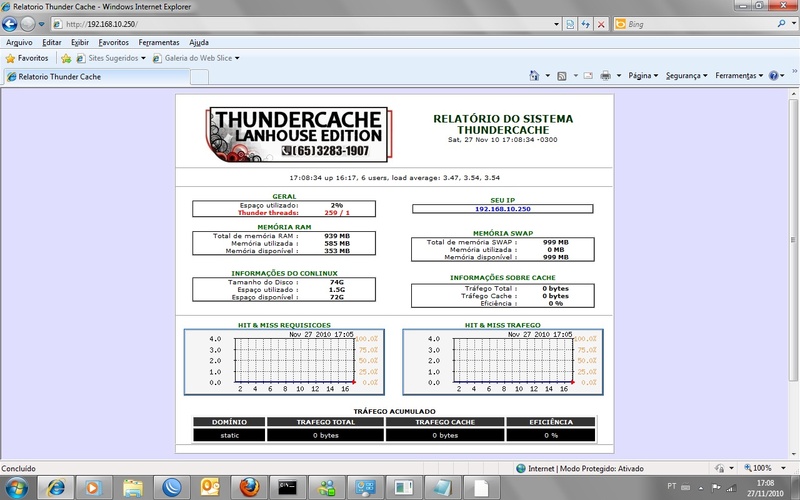Click Internet Modo Protegido status bar zone

(x=580, y=468)
